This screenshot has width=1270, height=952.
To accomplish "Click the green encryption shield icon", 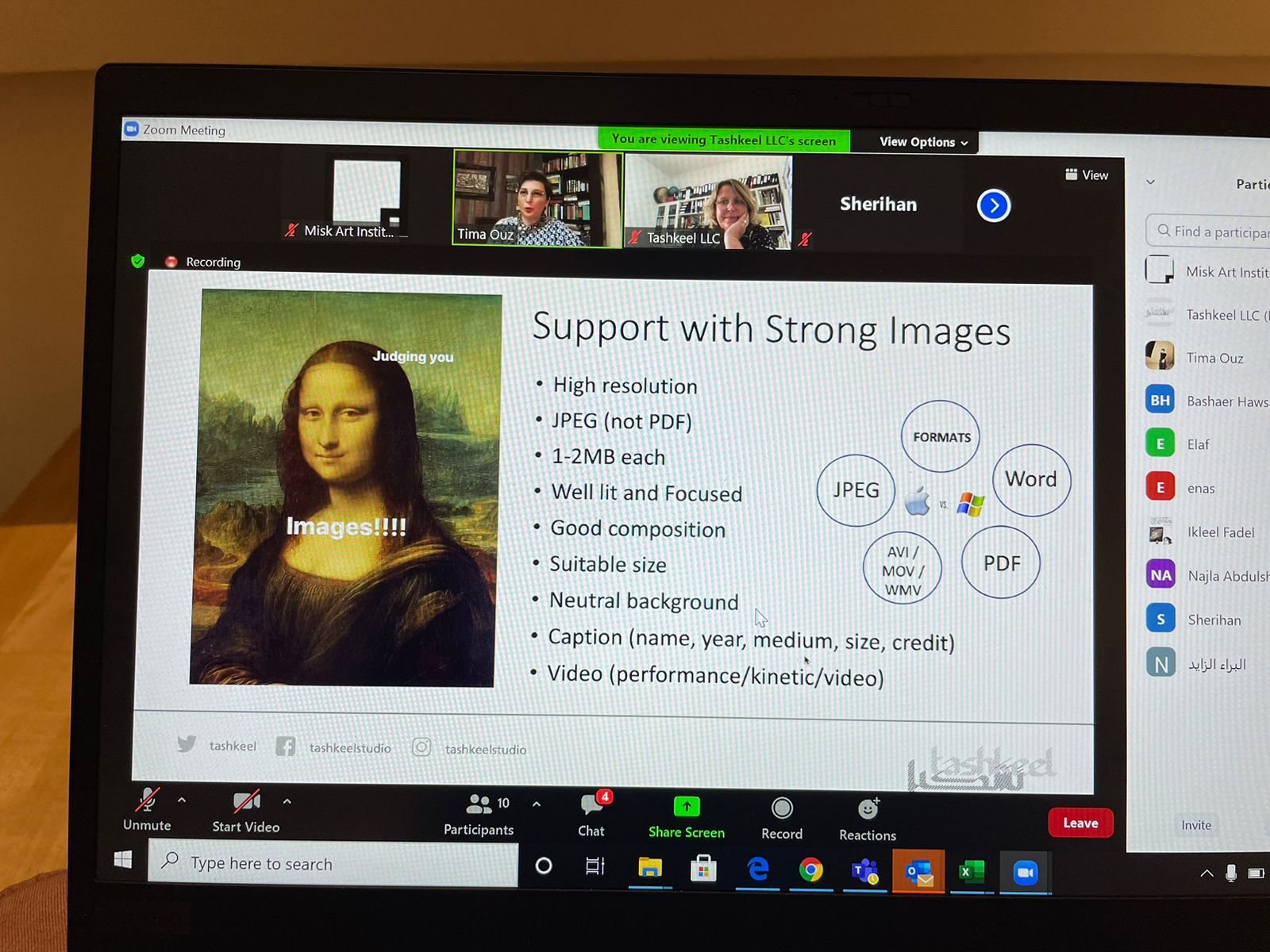I will click(138, 260).
